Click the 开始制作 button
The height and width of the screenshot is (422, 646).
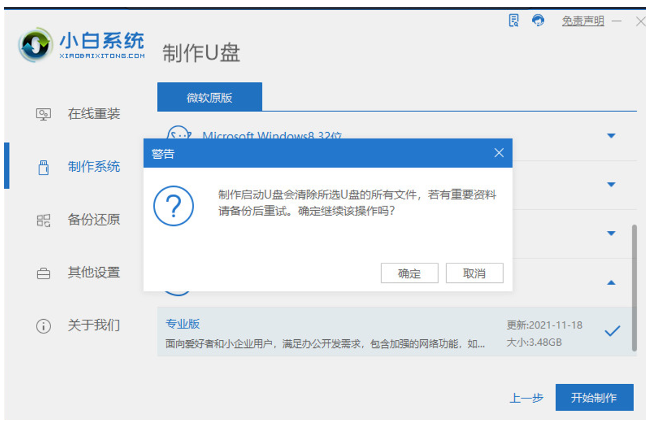click(x=594, y=397)
